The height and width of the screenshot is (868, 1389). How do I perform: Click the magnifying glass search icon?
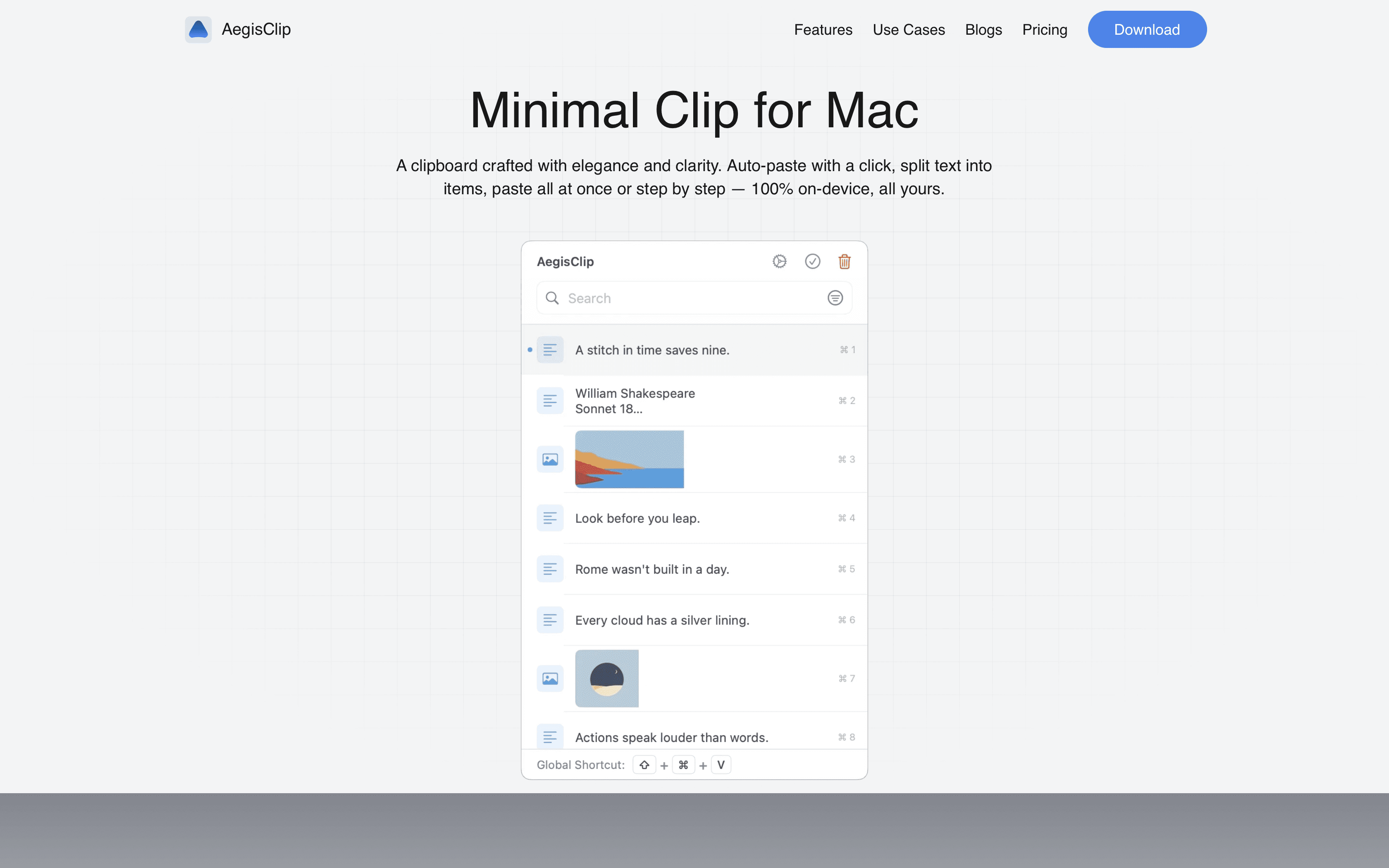click(552, 298)
